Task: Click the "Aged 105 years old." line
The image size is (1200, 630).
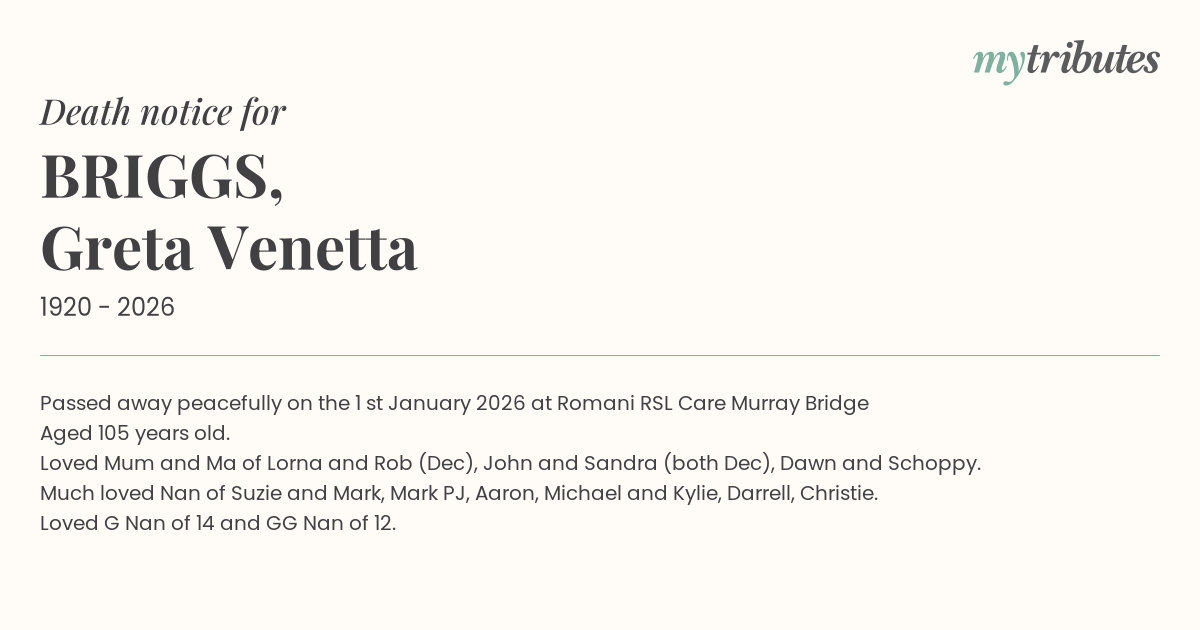Action: point(135,434)
